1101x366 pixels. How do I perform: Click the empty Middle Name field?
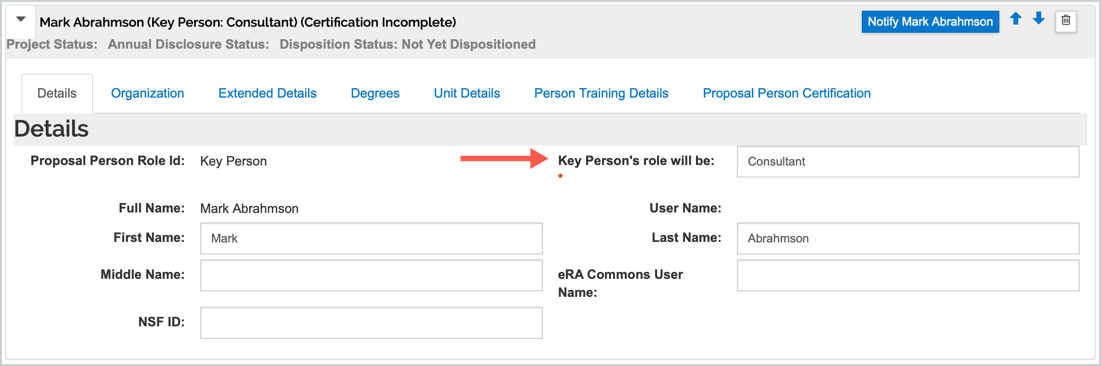pyautogui.click(x=371, y=275)
